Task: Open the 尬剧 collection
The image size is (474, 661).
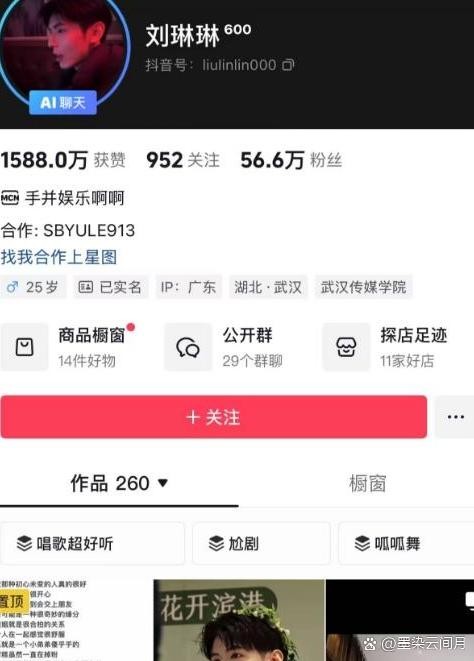Action: pyautogui.click(x=261, y=543)
